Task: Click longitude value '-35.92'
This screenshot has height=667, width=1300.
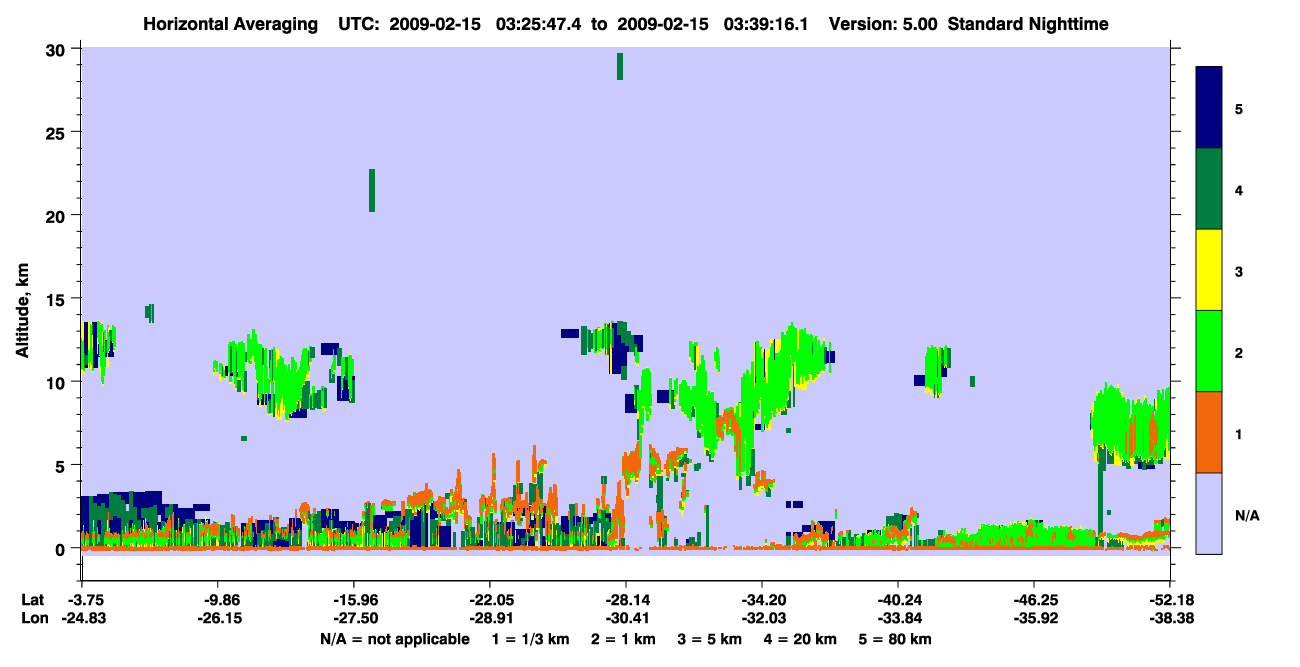Action: point(1034,619)
